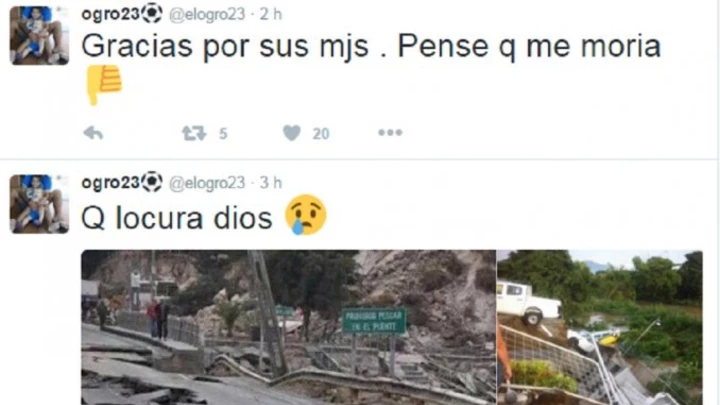The height and width of the screenshot is (405, 720).
Task: Open the profile avatar of the first tweet
Action: click(x=39, y=35)
